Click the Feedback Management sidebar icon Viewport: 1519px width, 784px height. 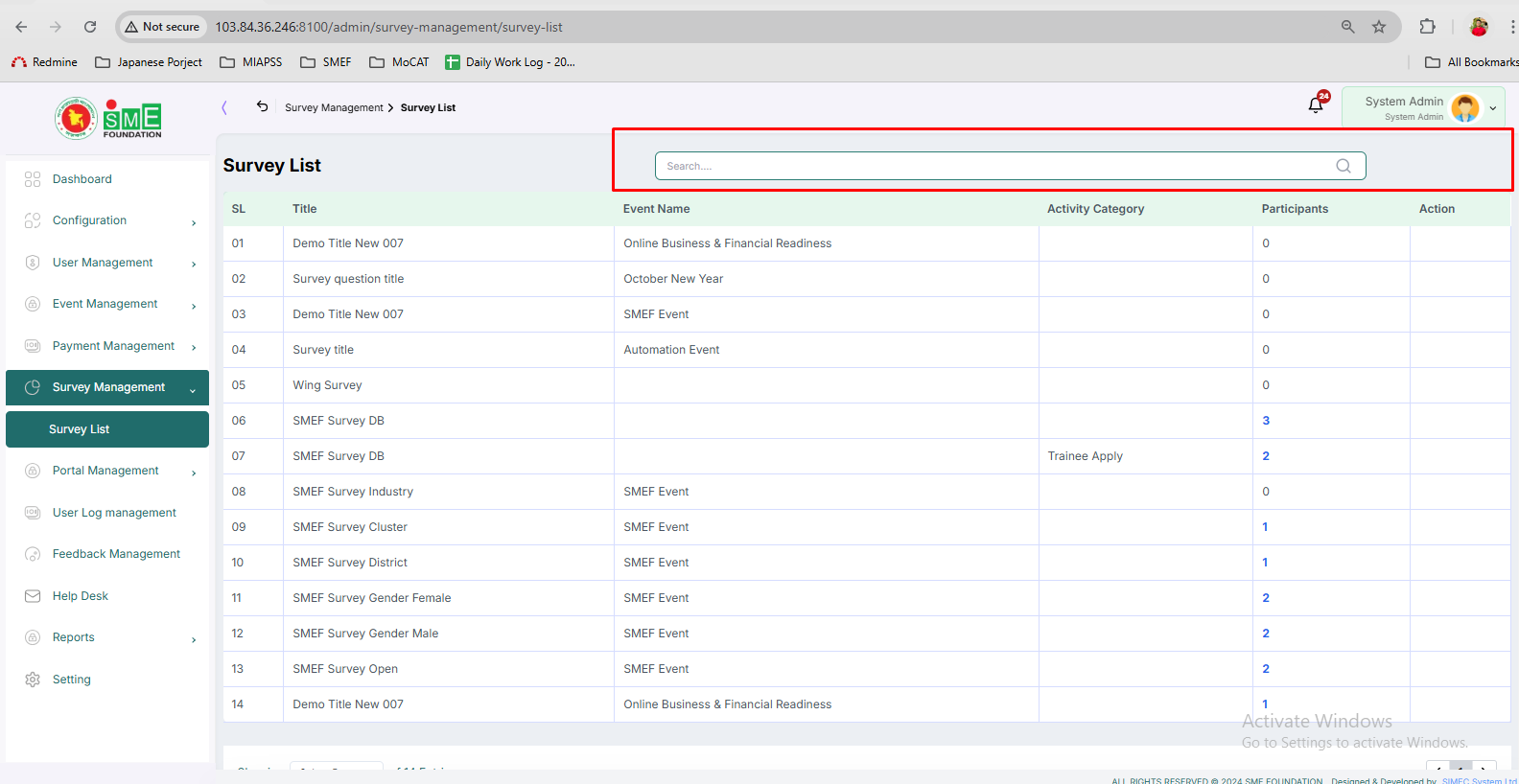pos(33,554)
